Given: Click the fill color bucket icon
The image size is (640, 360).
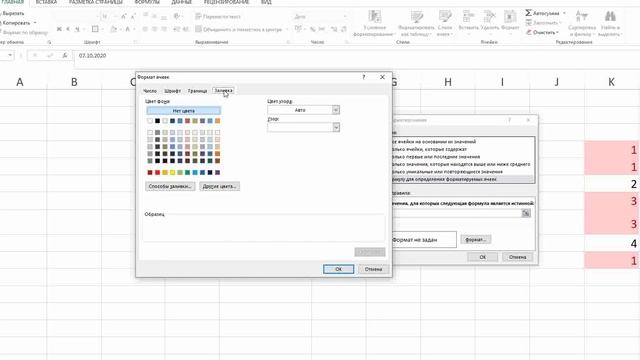Looking at the screenshot, I should coord(113,29).
